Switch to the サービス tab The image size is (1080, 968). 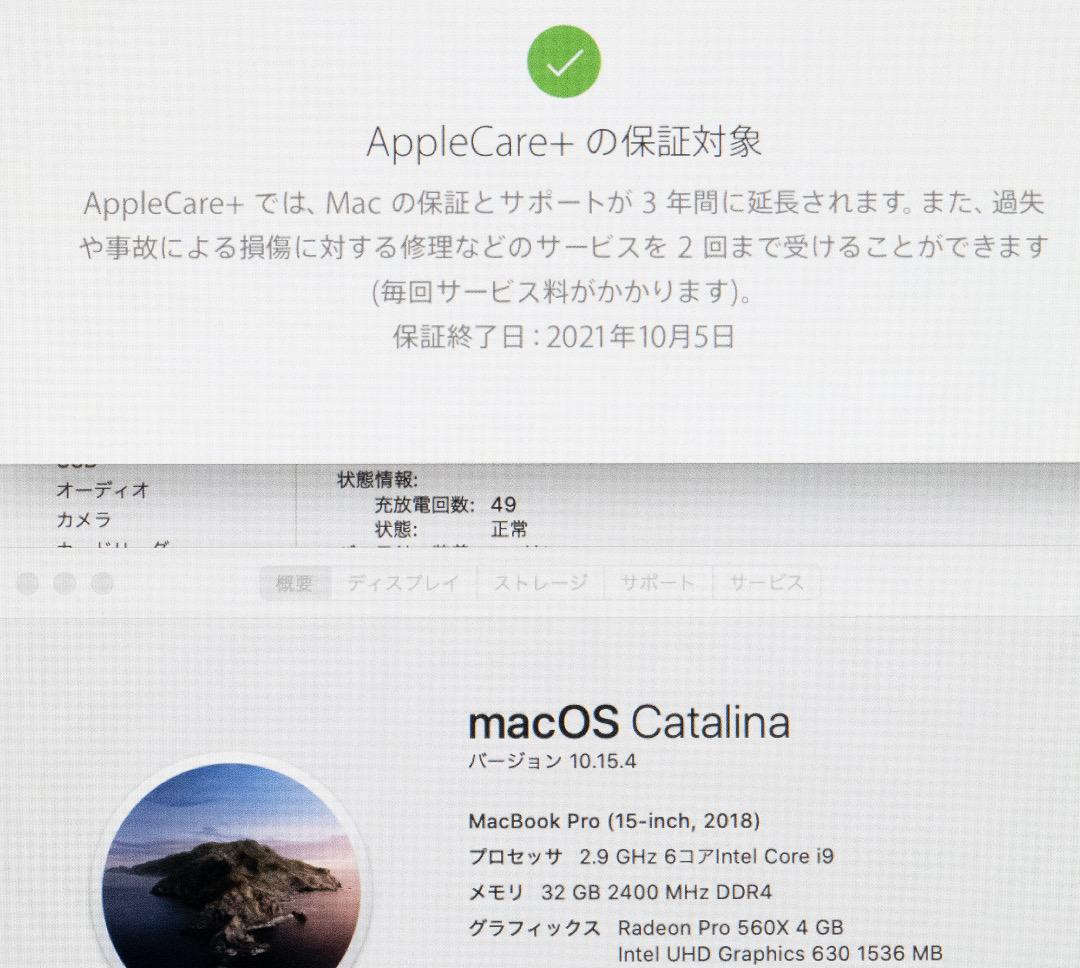click(767, 584)
